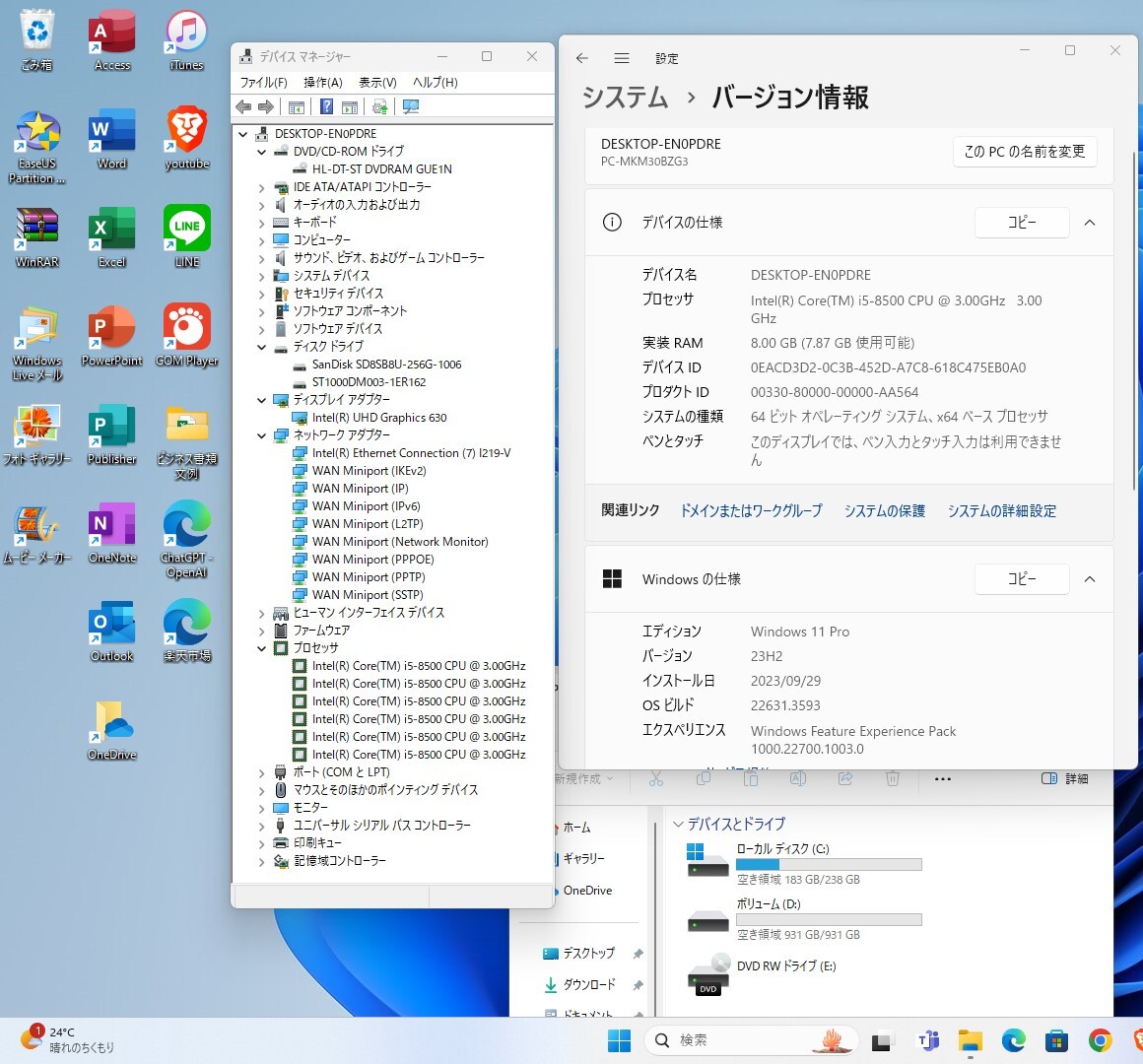Click the Help icon in Device Manager toolbar
The height and width of the screenshot is (1064, 1143).
tap(326, 107)
